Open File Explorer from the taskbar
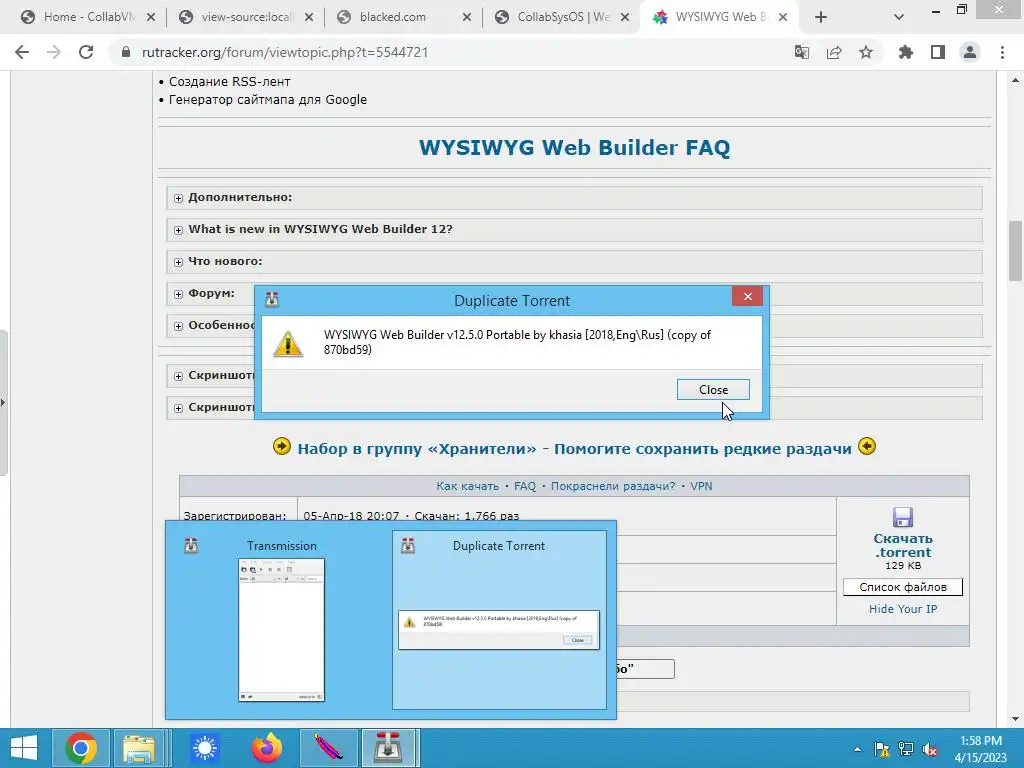 coord(138,748)
